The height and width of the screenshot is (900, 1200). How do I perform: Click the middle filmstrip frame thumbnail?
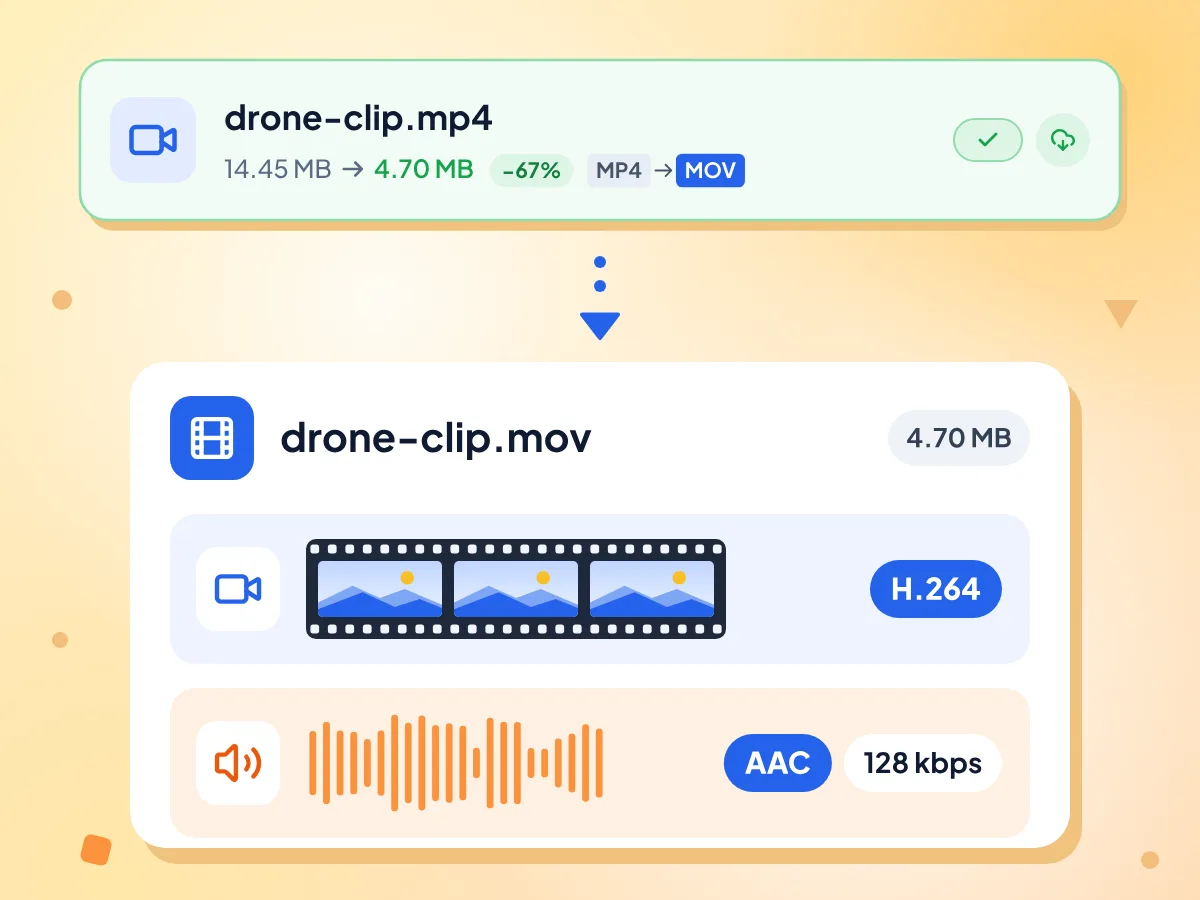(516, 589)
